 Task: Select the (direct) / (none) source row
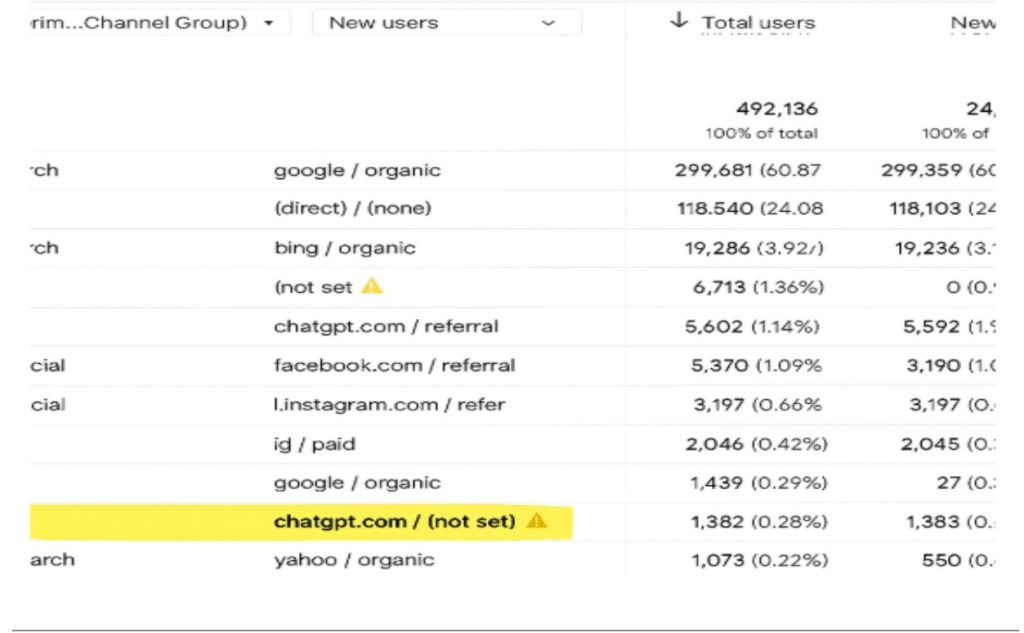pos(352,209)
